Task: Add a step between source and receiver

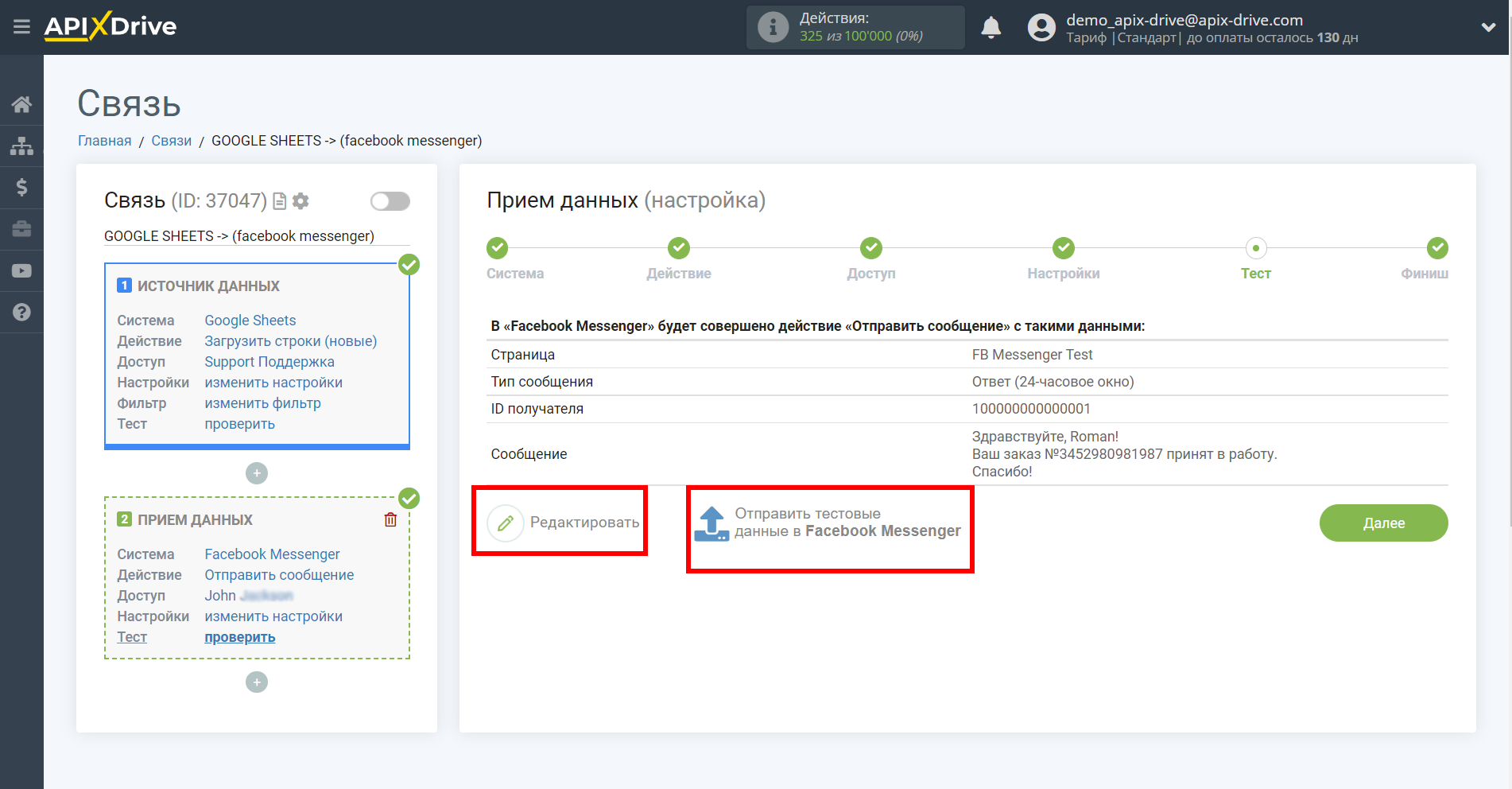Action: (257, 473)
